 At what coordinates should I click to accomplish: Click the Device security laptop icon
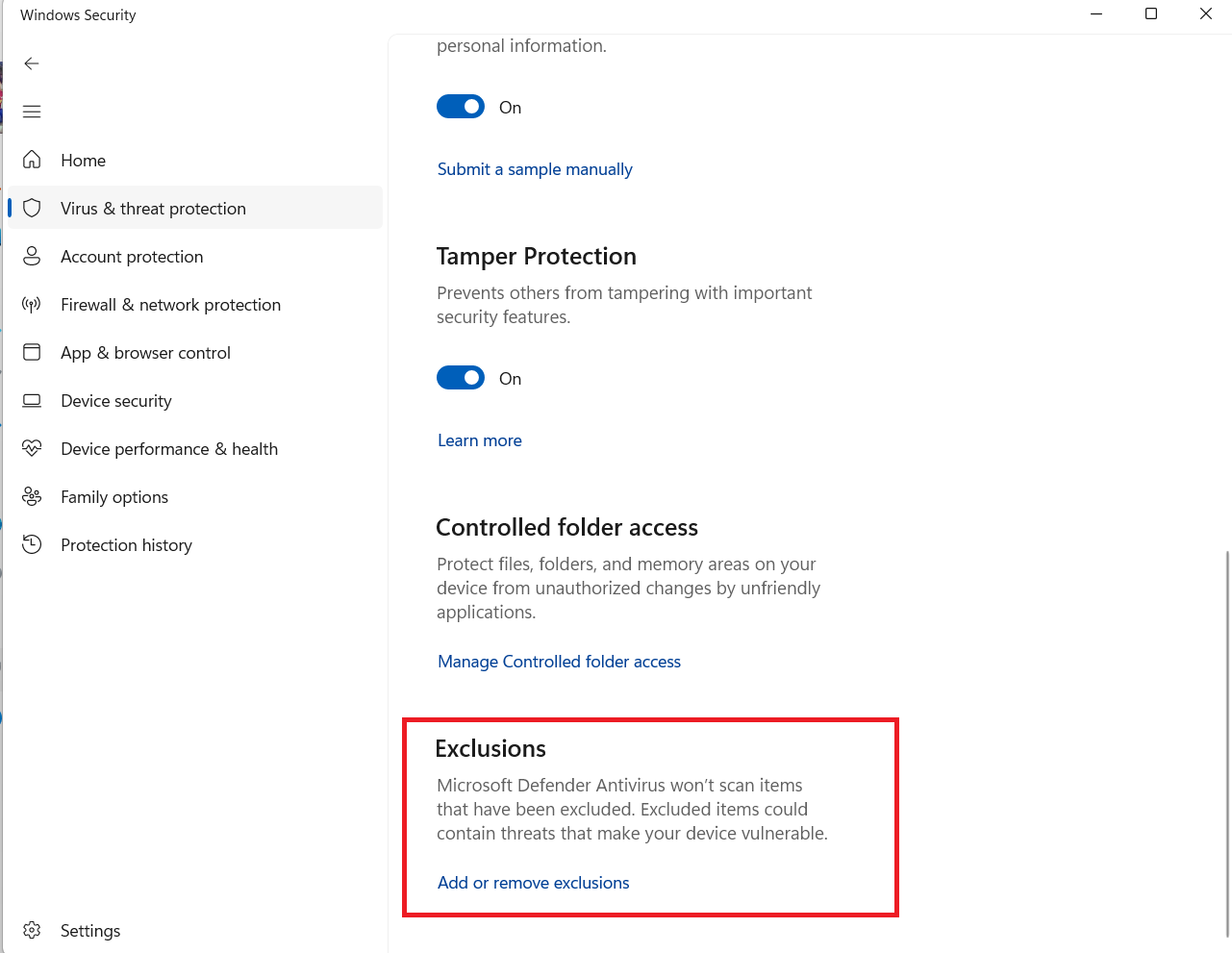pos(32,400)
